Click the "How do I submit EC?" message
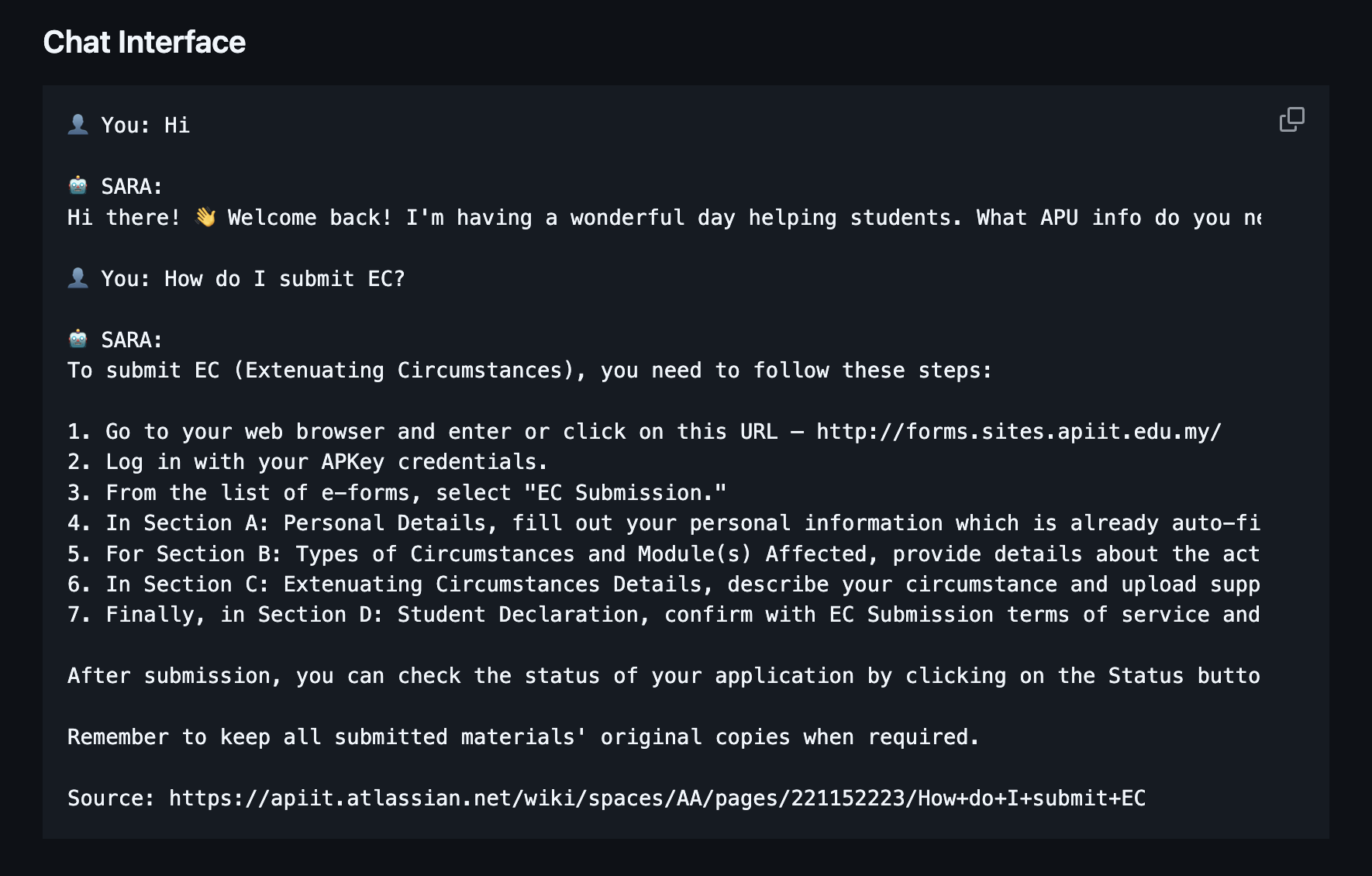The image size is (1372, 876). [x=284, y=279]
